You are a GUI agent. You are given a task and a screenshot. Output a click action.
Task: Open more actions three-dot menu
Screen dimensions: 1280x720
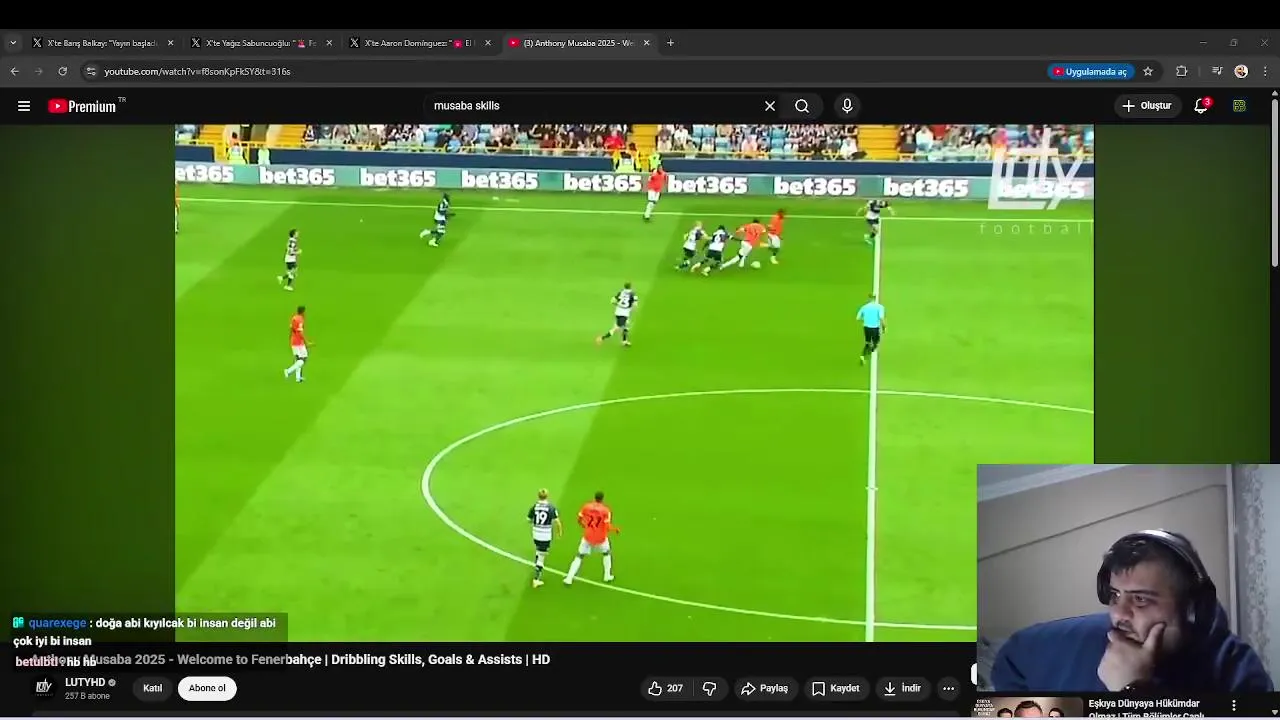(x=948, y=688)
